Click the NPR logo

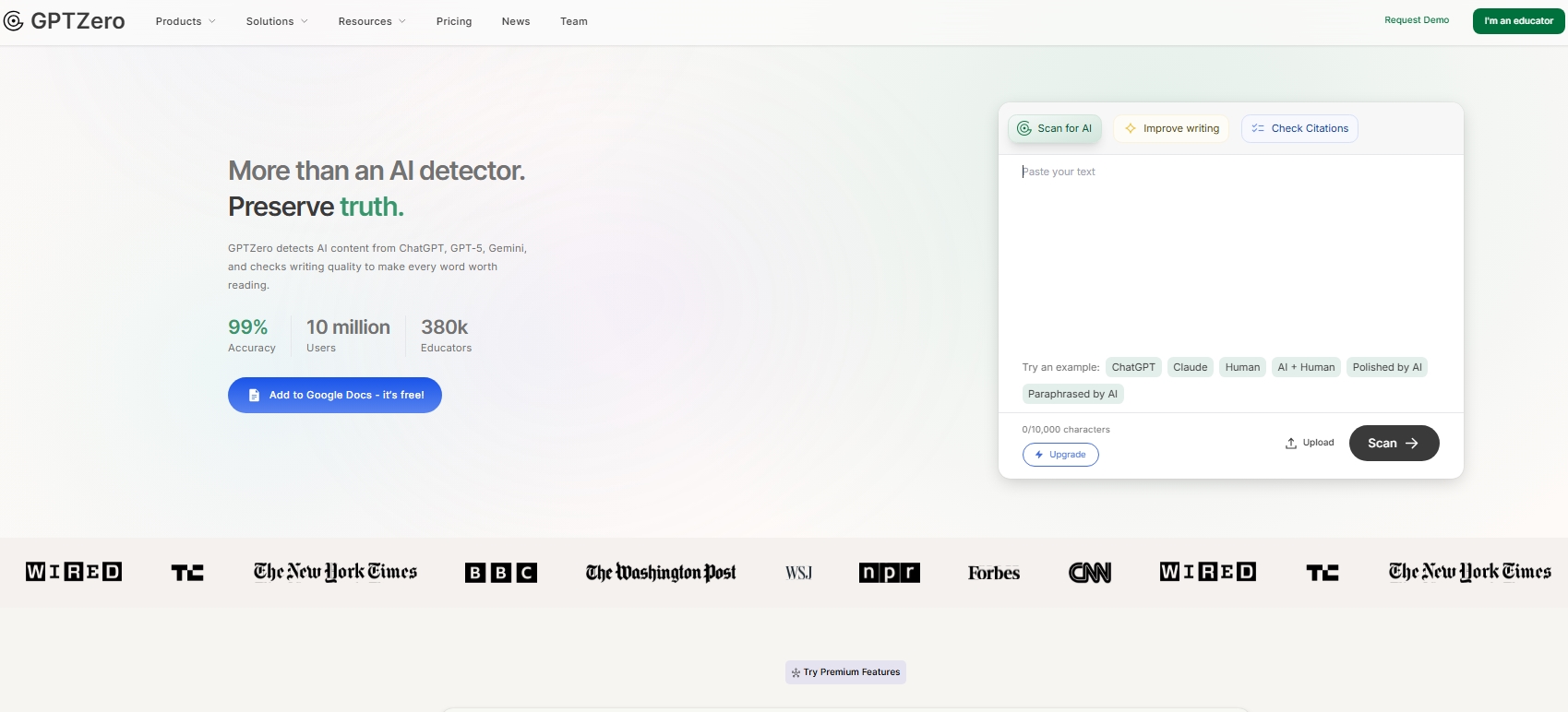pyautogui.click(x=890, y=573)
